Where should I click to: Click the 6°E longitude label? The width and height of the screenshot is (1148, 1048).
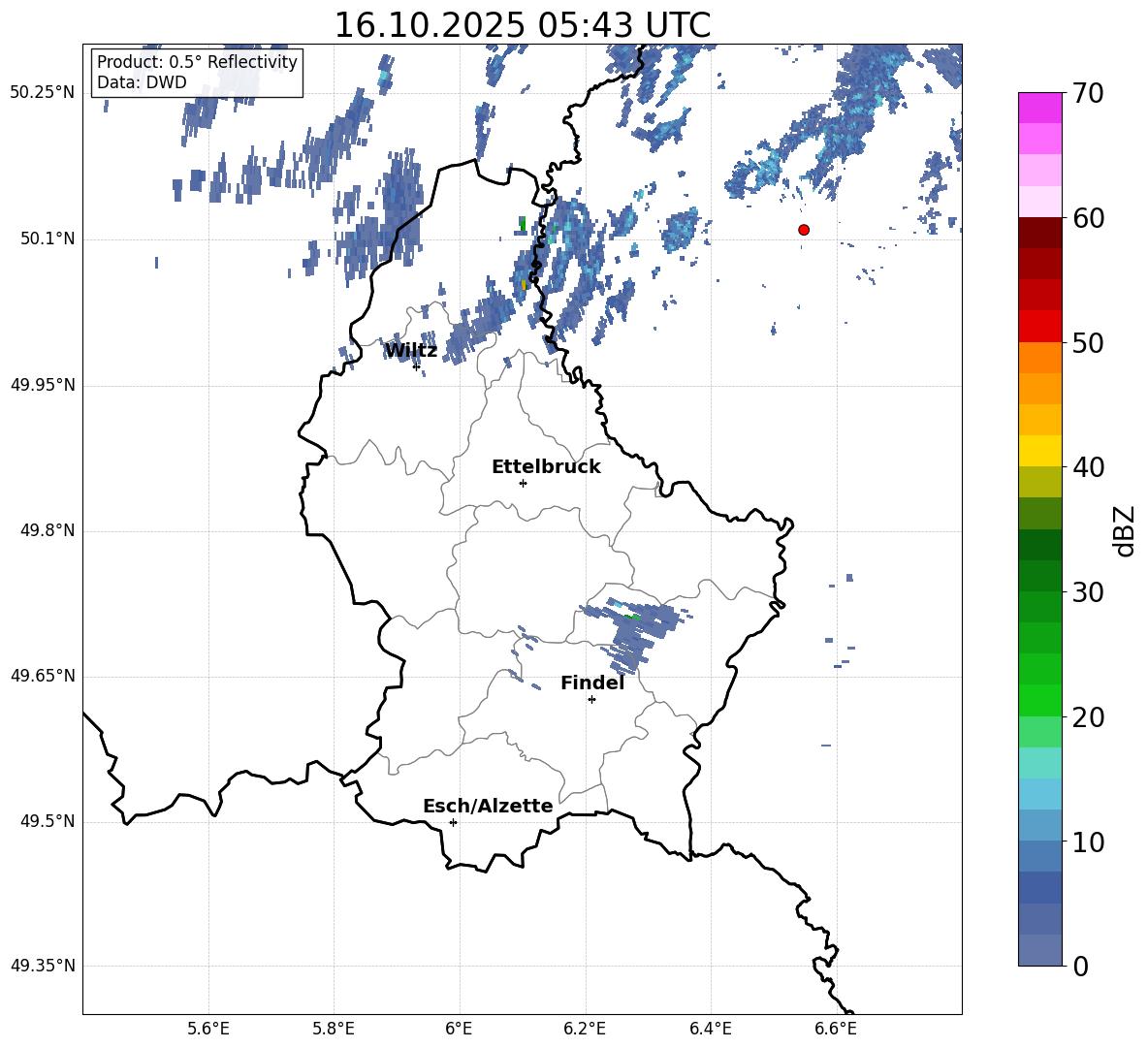click(459, 1029)
